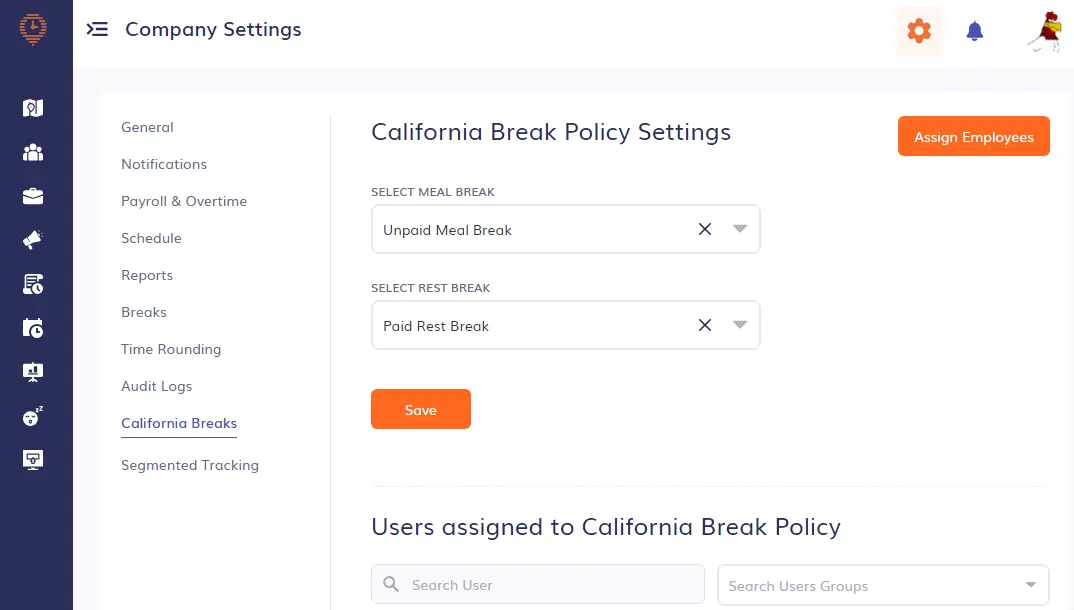This screenshot has height=610, width=1074.
Task: Open the Time Off sleeping-face icon
Action: point(33,415)
